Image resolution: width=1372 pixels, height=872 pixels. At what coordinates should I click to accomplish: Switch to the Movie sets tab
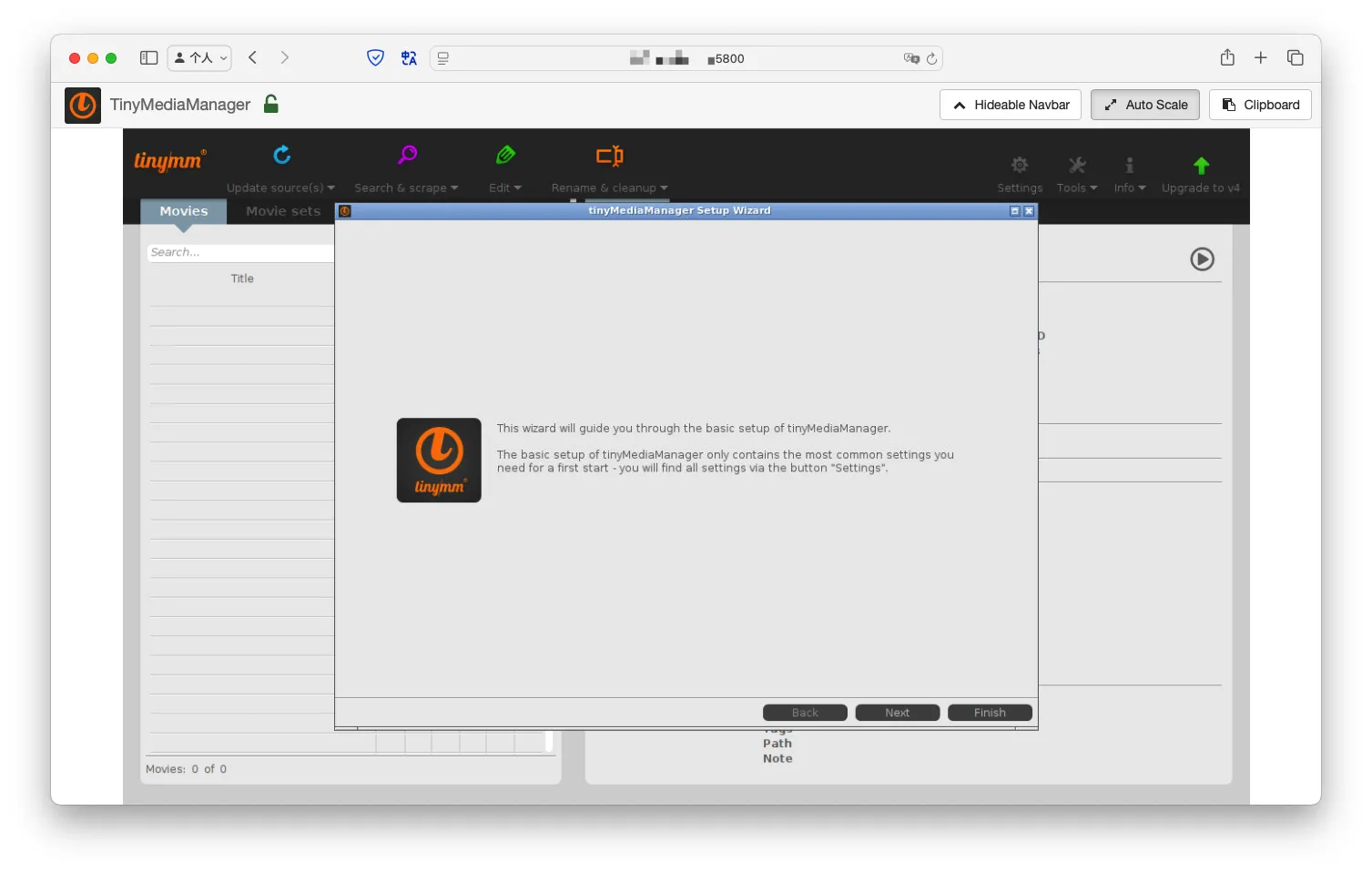click(283, 211)
